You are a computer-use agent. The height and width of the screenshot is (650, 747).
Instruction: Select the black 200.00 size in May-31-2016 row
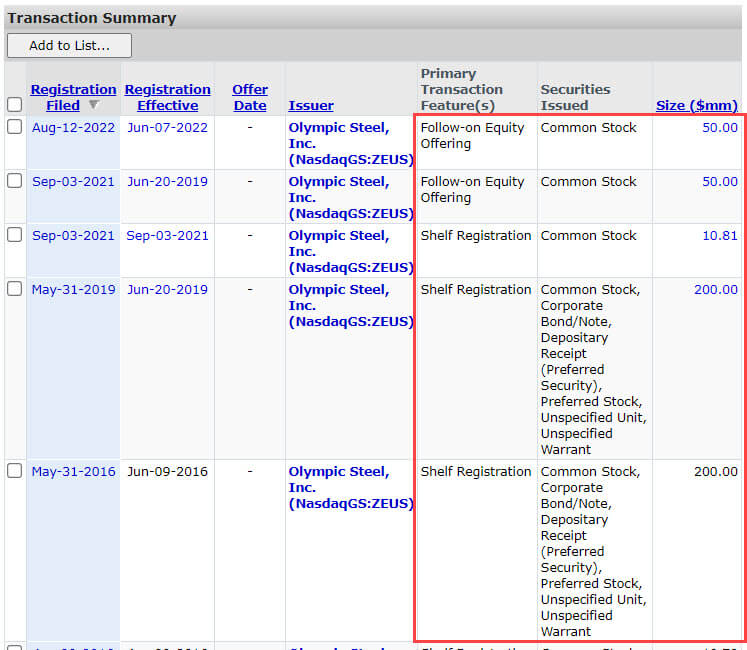716,471
